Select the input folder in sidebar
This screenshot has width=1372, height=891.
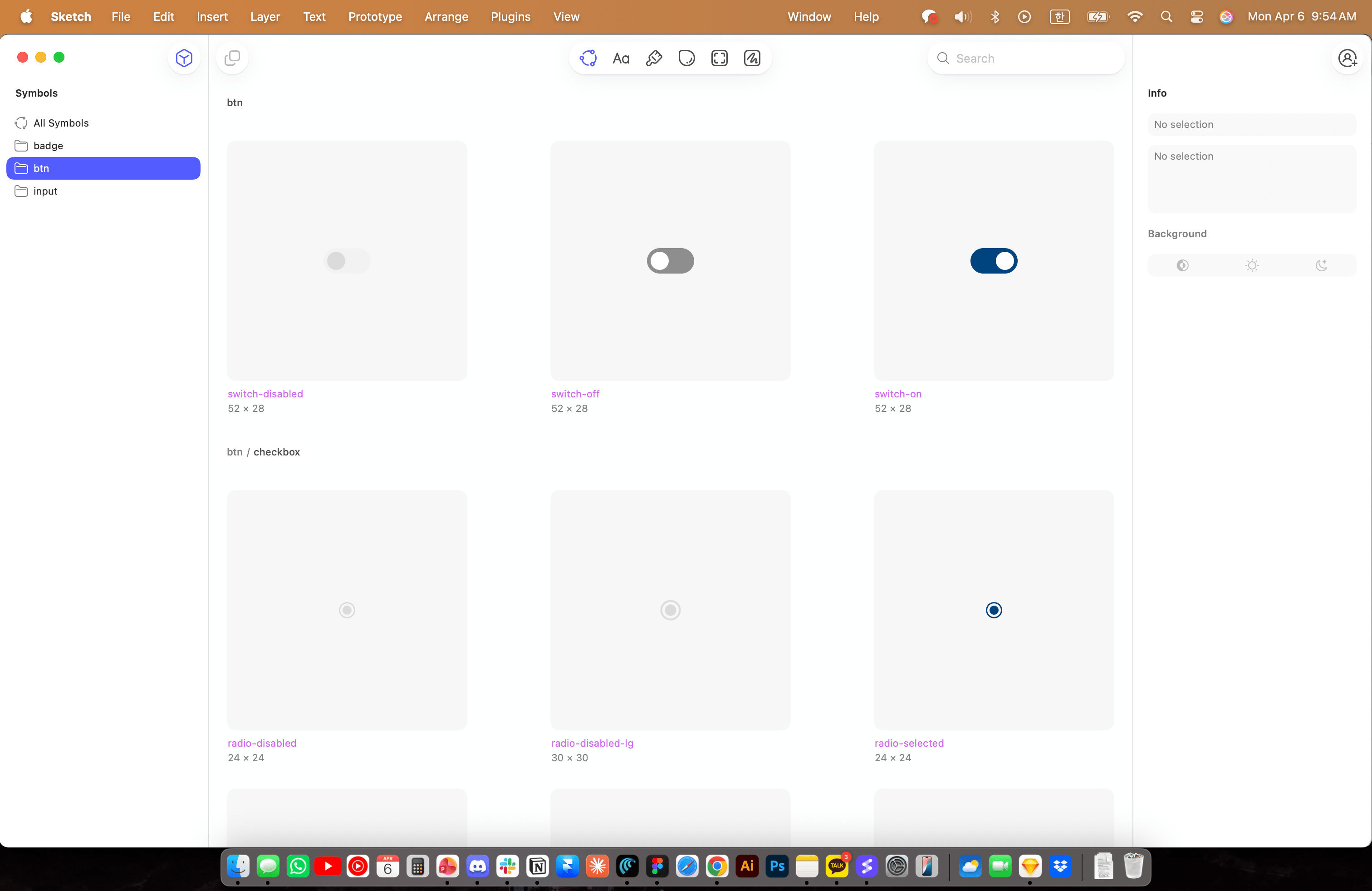[45, 191]
